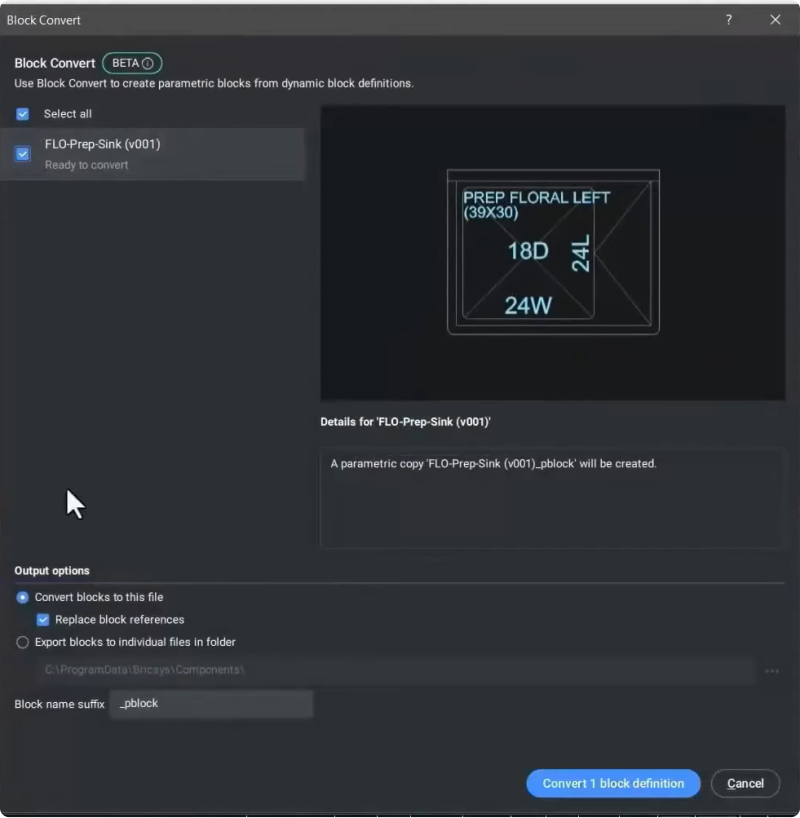Click the help question mark icon

729,20
